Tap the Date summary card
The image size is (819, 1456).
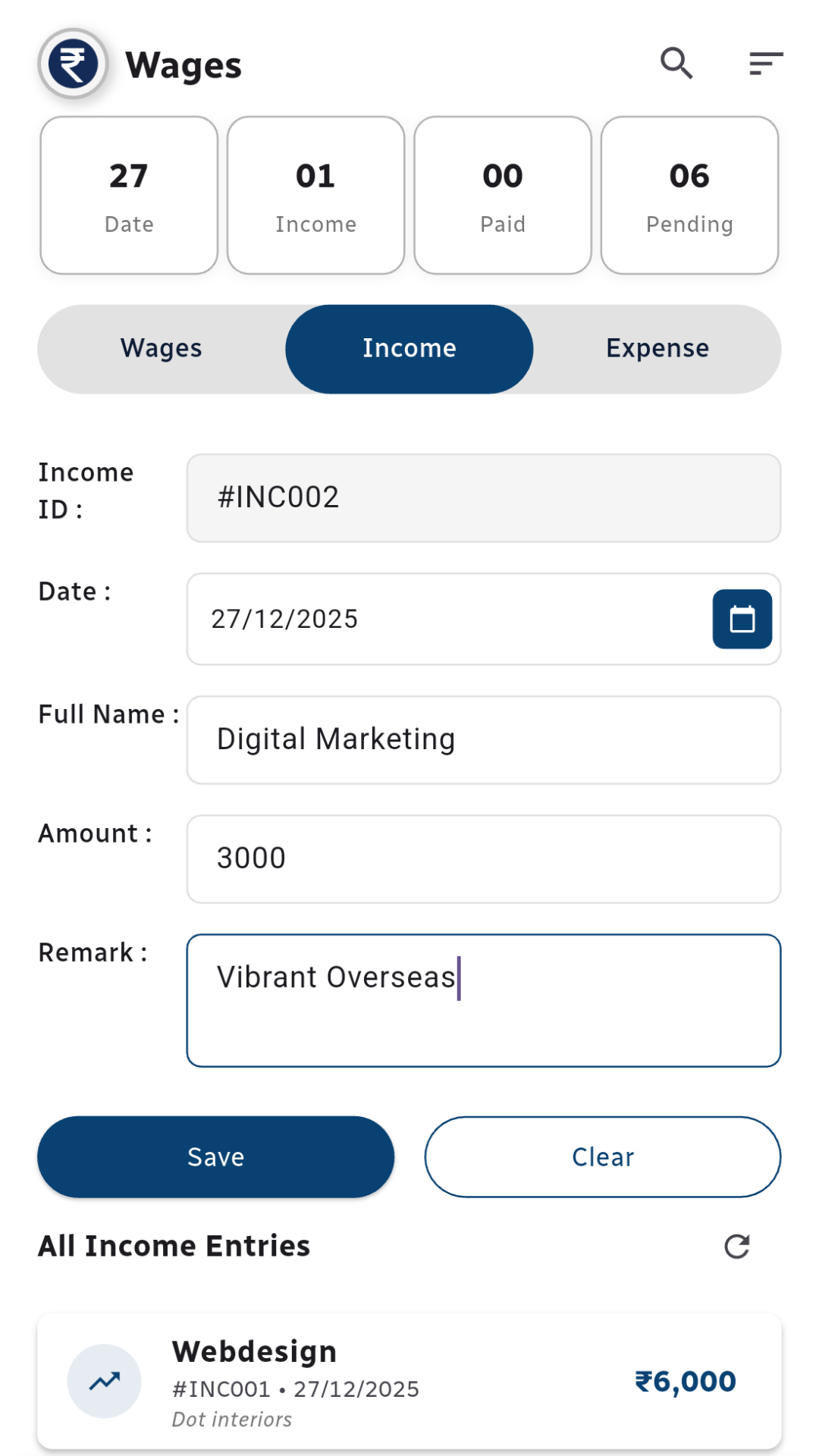click(129, 195)
